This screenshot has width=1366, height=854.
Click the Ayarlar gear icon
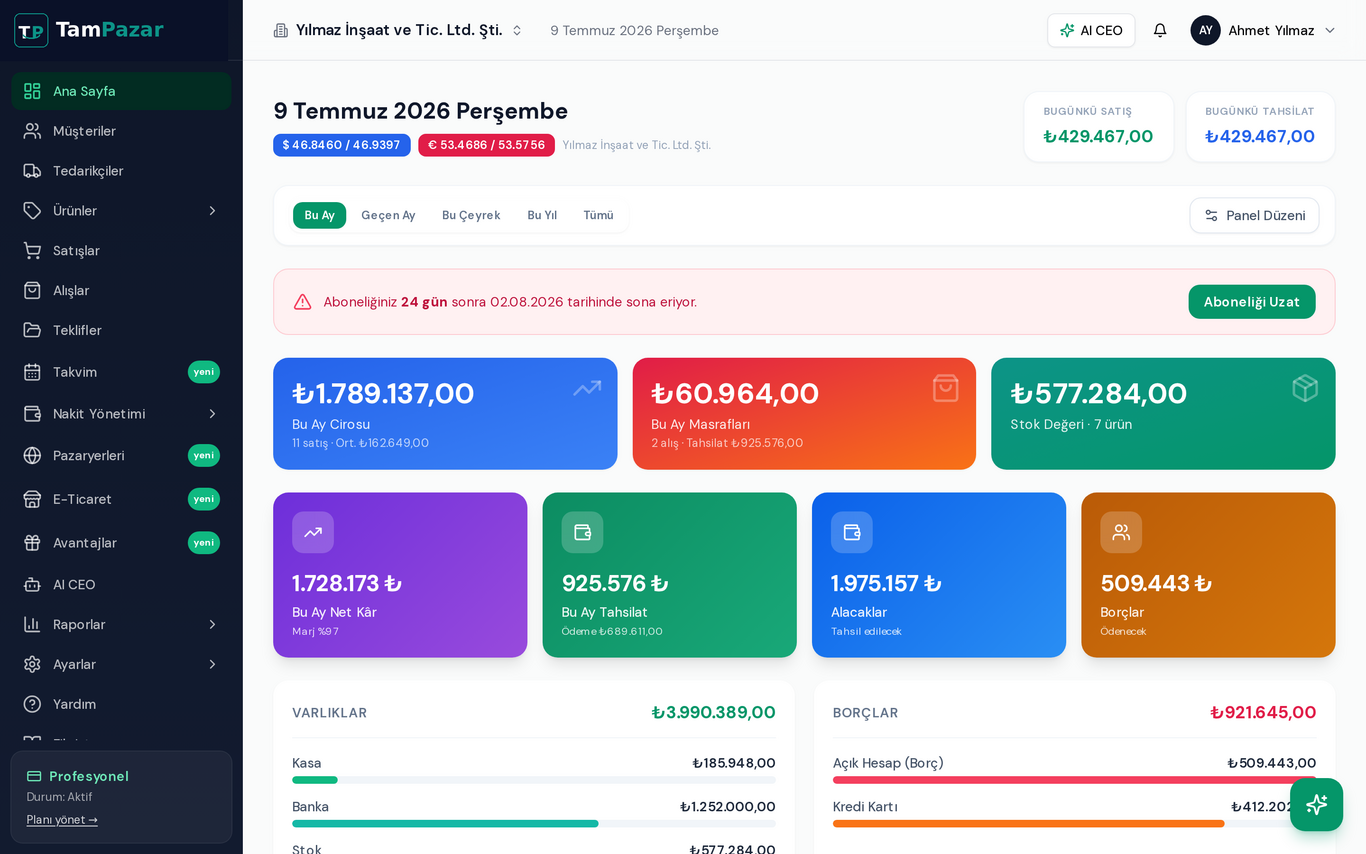click(32, 665)
